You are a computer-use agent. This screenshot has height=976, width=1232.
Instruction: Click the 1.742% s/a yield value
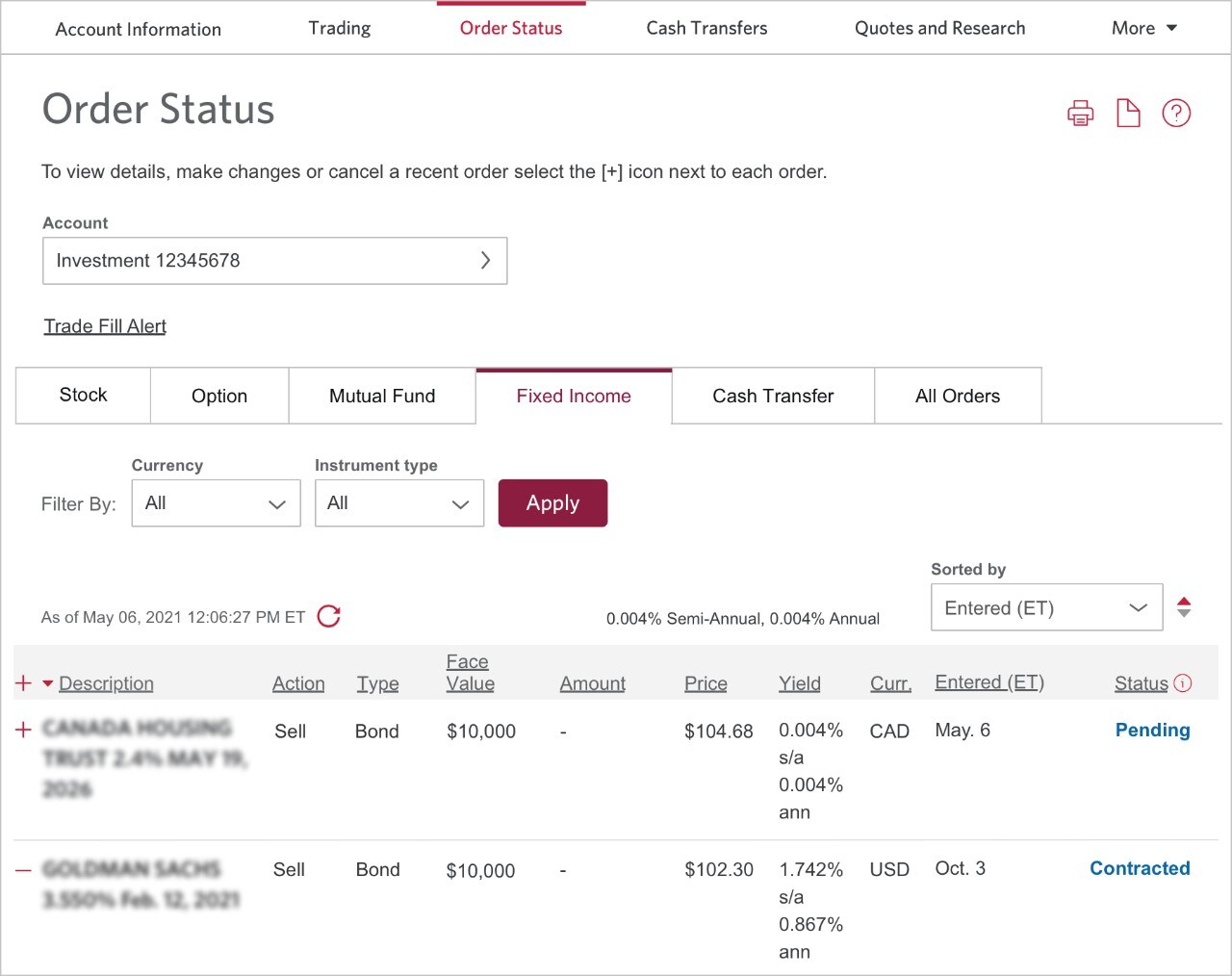click(x=810, y=883)
